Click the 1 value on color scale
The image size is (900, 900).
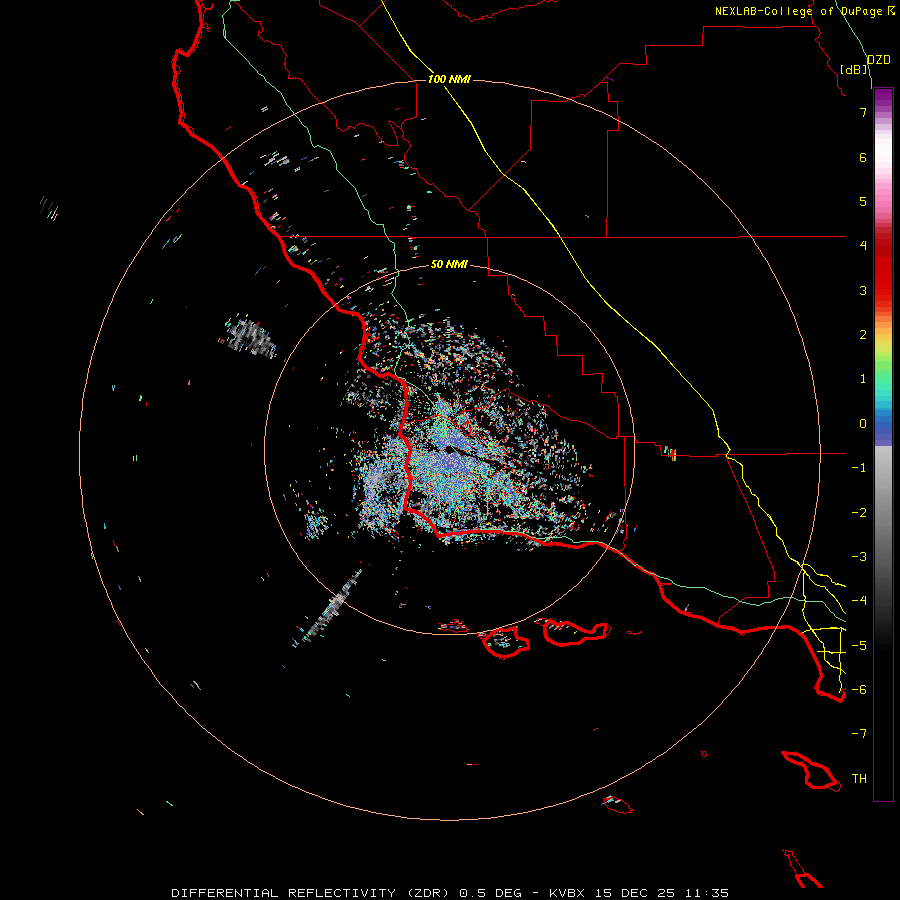pos(863,379)
